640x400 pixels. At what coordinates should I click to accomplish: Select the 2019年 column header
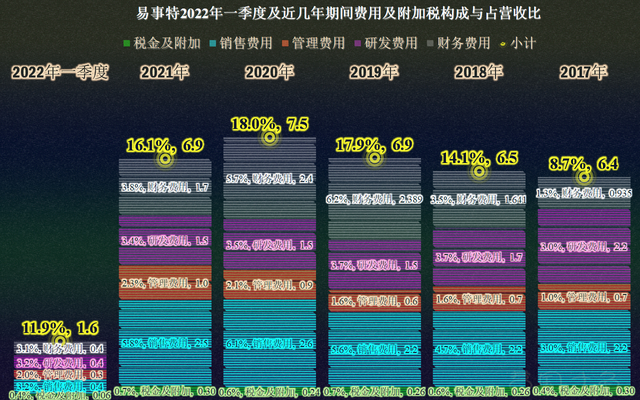point(374,73)
